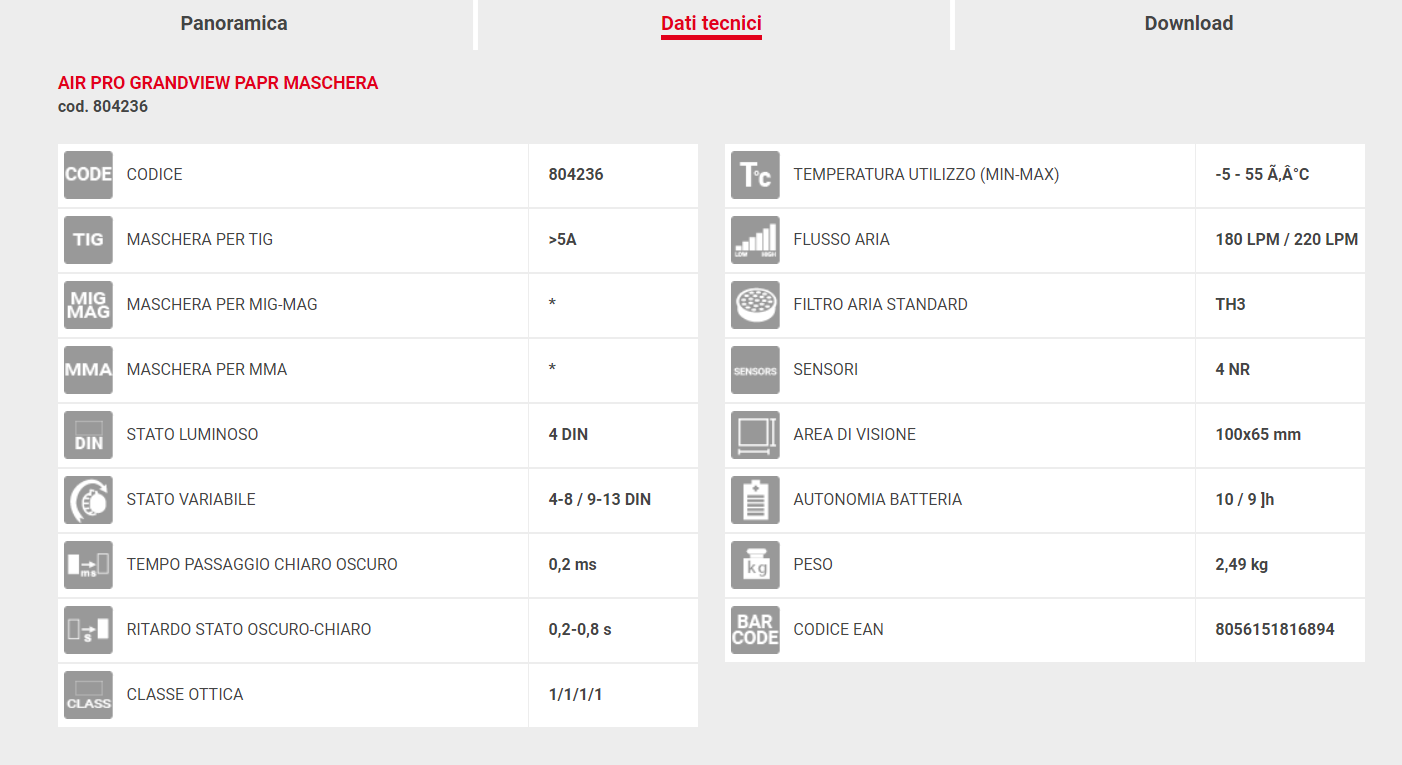1402x765 pixels.
Task: Click the 4-8 / 9-13 DIN value
Action: [x=600, y=500]
